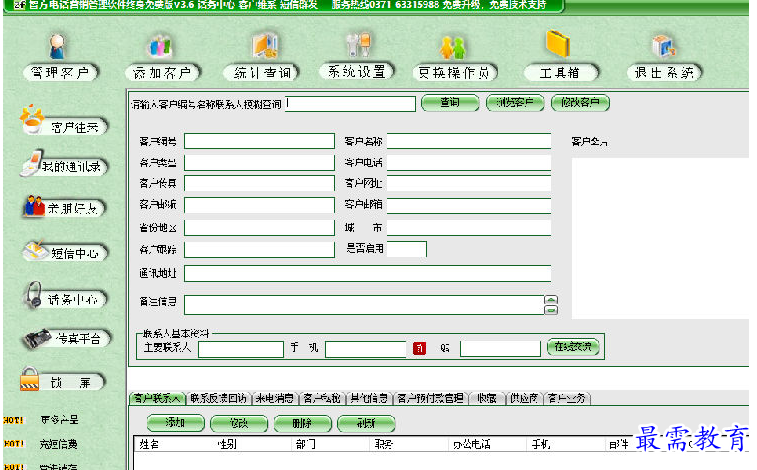
Task: Click the 通讯地址 input field
Action: tap(367, 273)
